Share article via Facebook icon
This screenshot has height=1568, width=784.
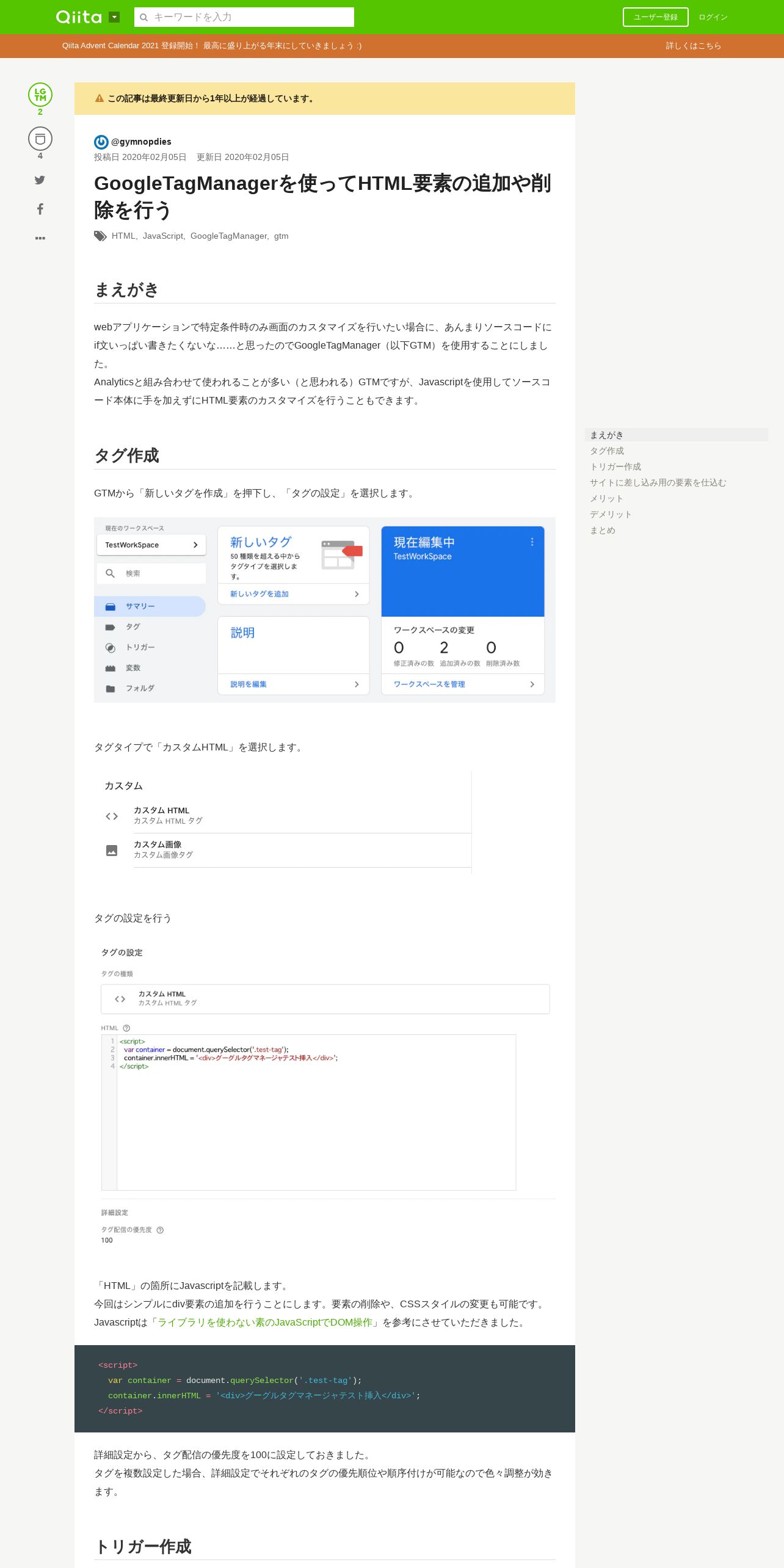[x=40, y=209]
